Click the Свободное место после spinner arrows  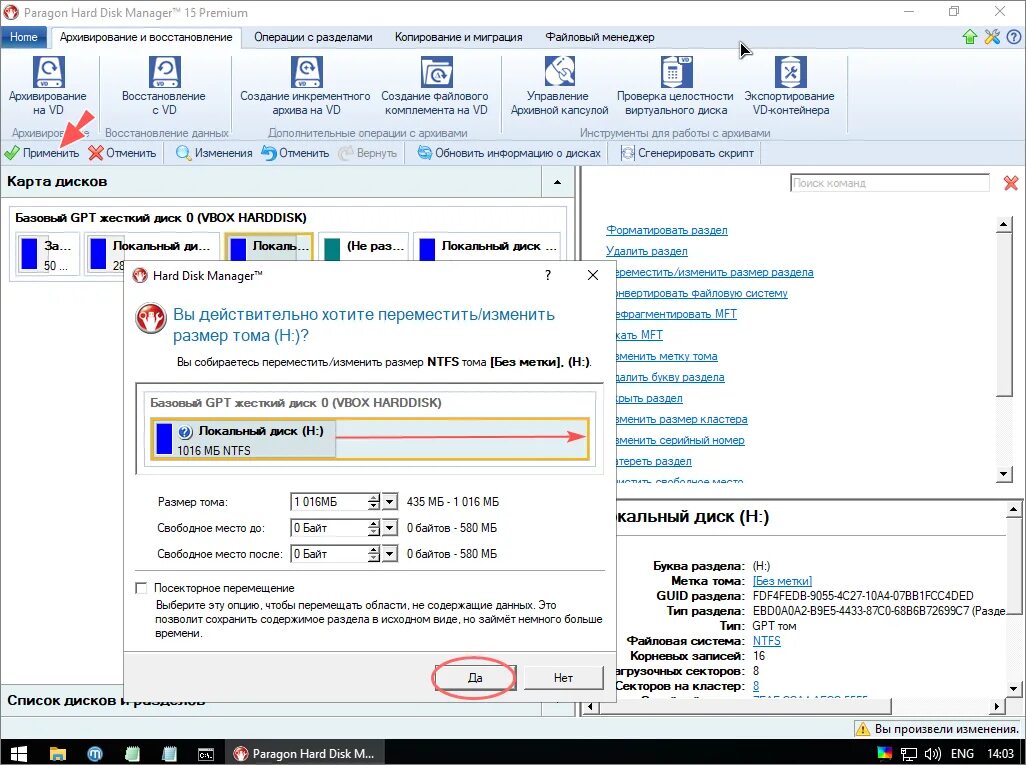point(374,554)
